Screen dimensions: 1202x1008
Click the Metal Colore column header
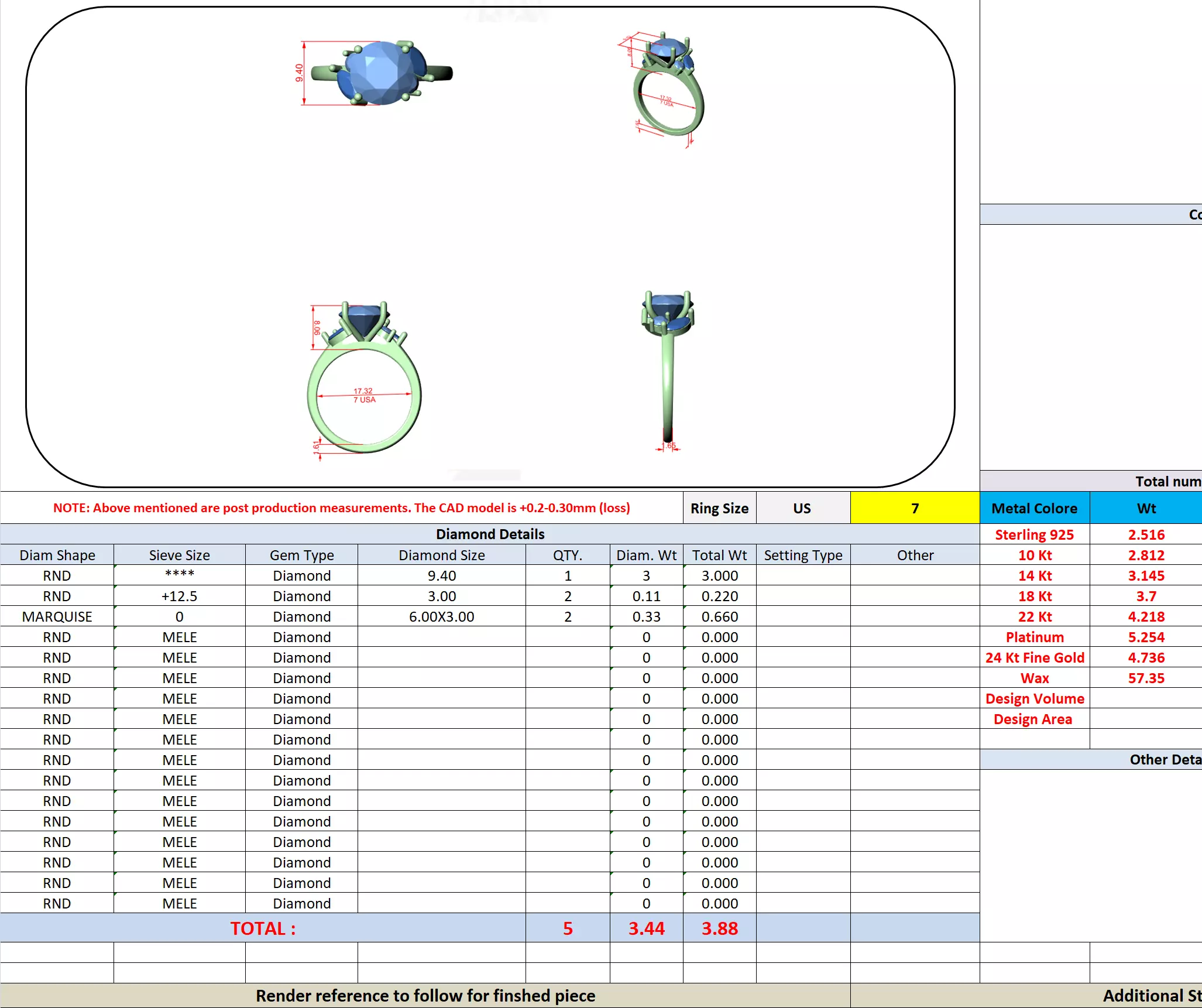coord(1034,508)
